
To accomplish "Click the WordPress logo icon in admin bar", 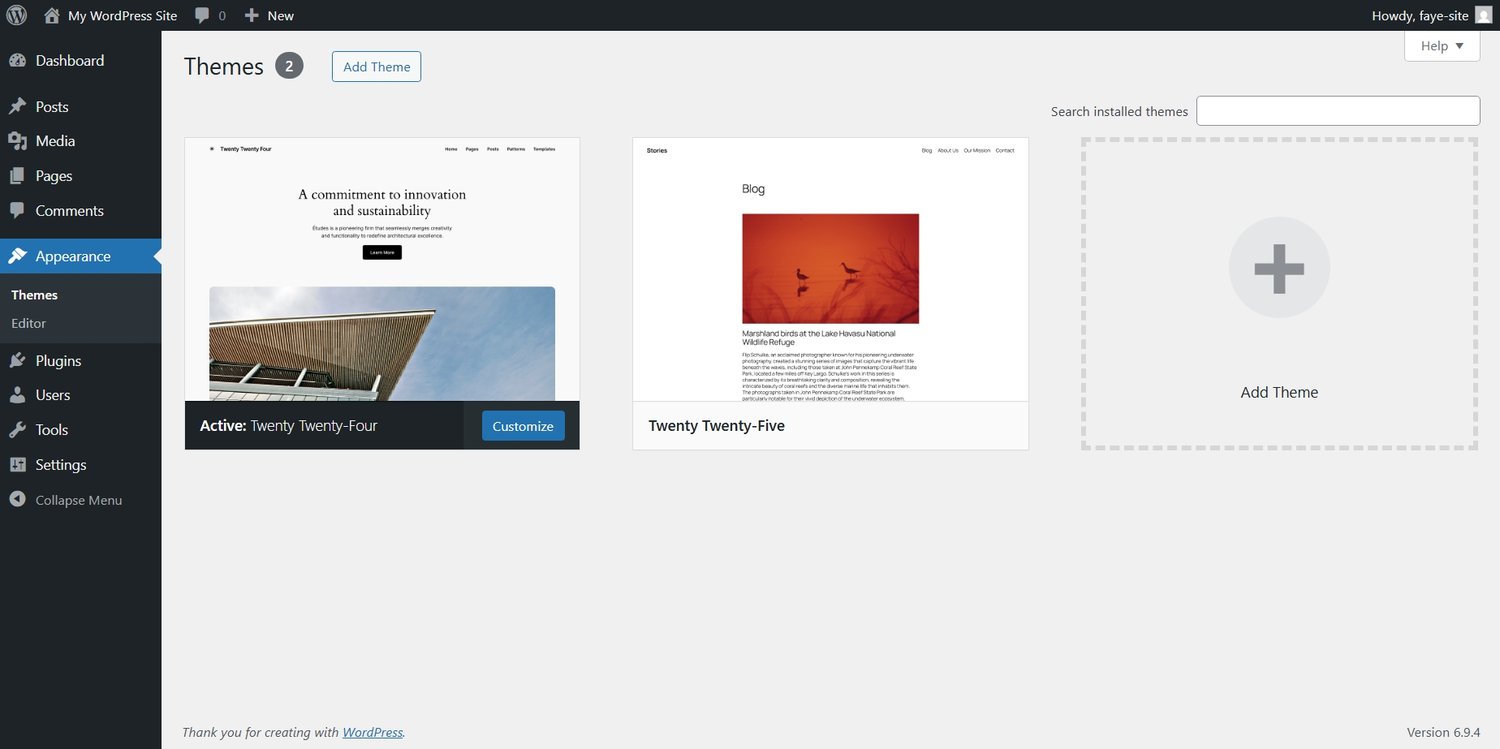I will click(x=16, y=15).
